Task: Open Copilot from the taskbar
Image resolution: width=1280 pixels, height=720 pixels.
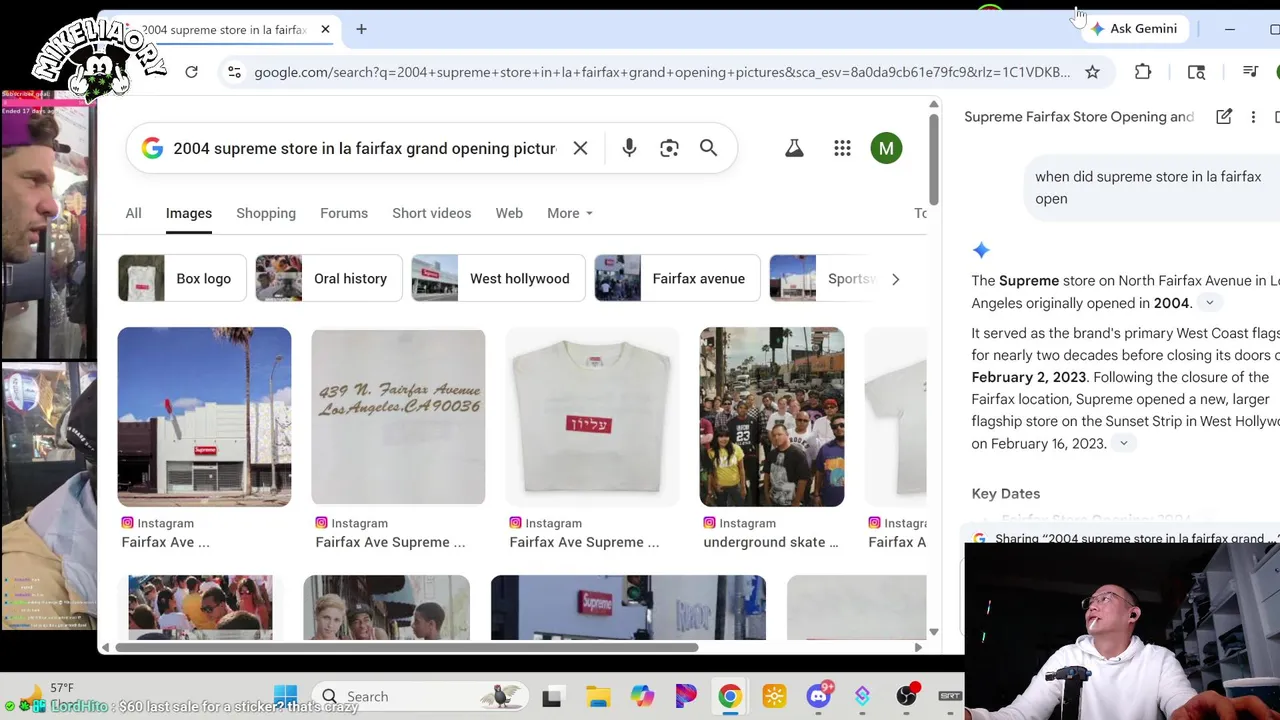Action: click(x=642, y=697)
